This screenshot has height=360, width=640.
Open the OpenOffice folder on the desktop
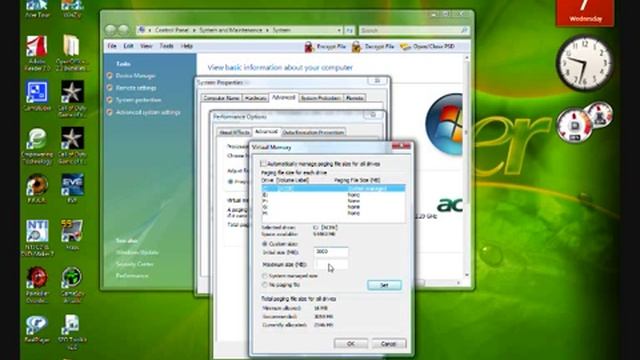[71, 46]
